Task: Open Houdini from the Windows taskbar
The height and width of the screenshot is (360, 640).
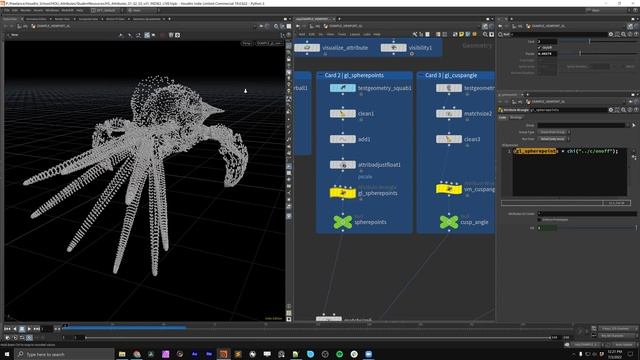Action: point(223,354)
